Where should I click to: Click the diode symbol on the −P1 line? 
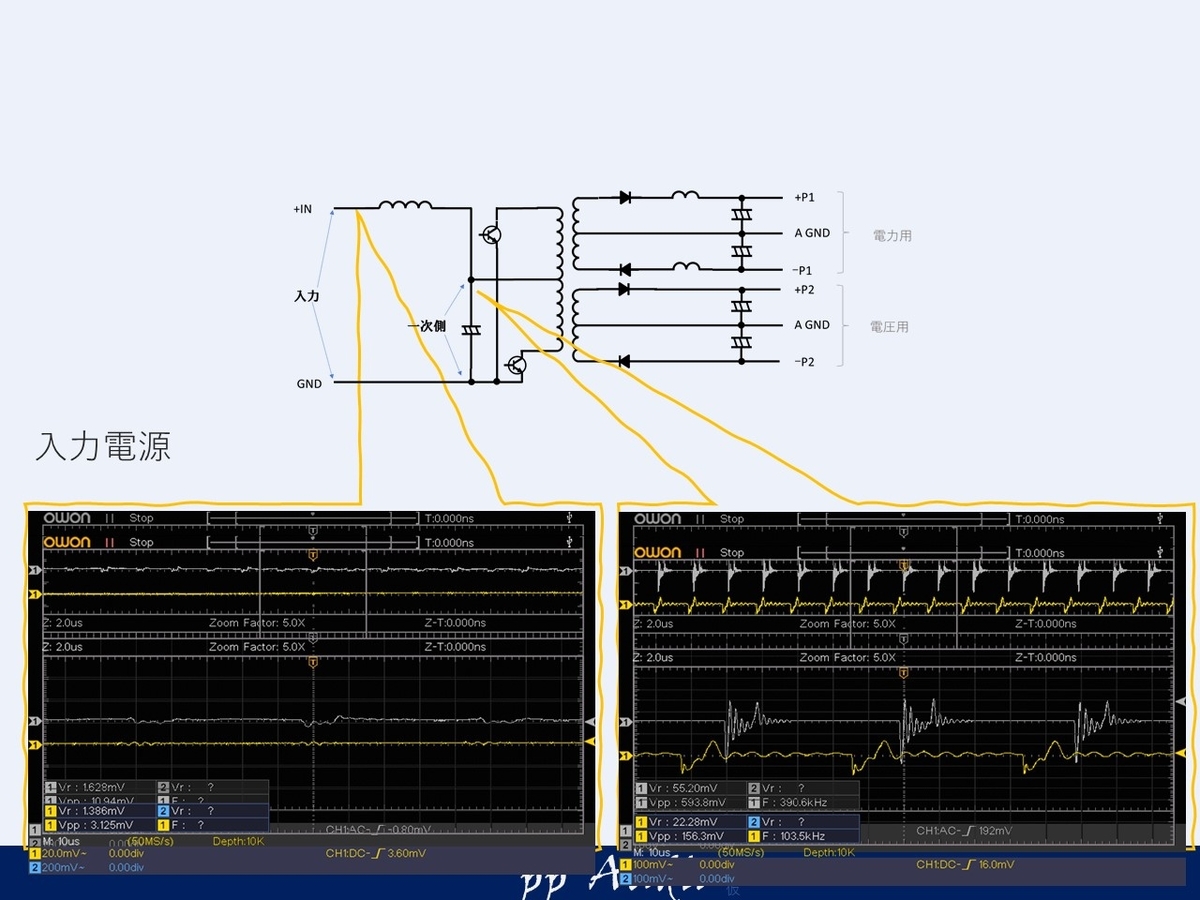[x=625, y=269]
